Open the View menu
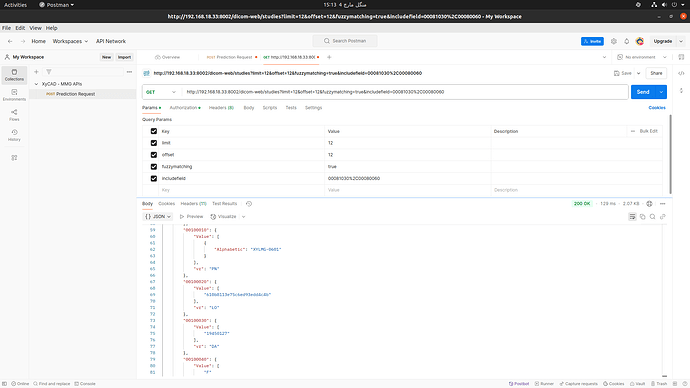The height and width of the screenshot is (388, 690). (35, 28)
